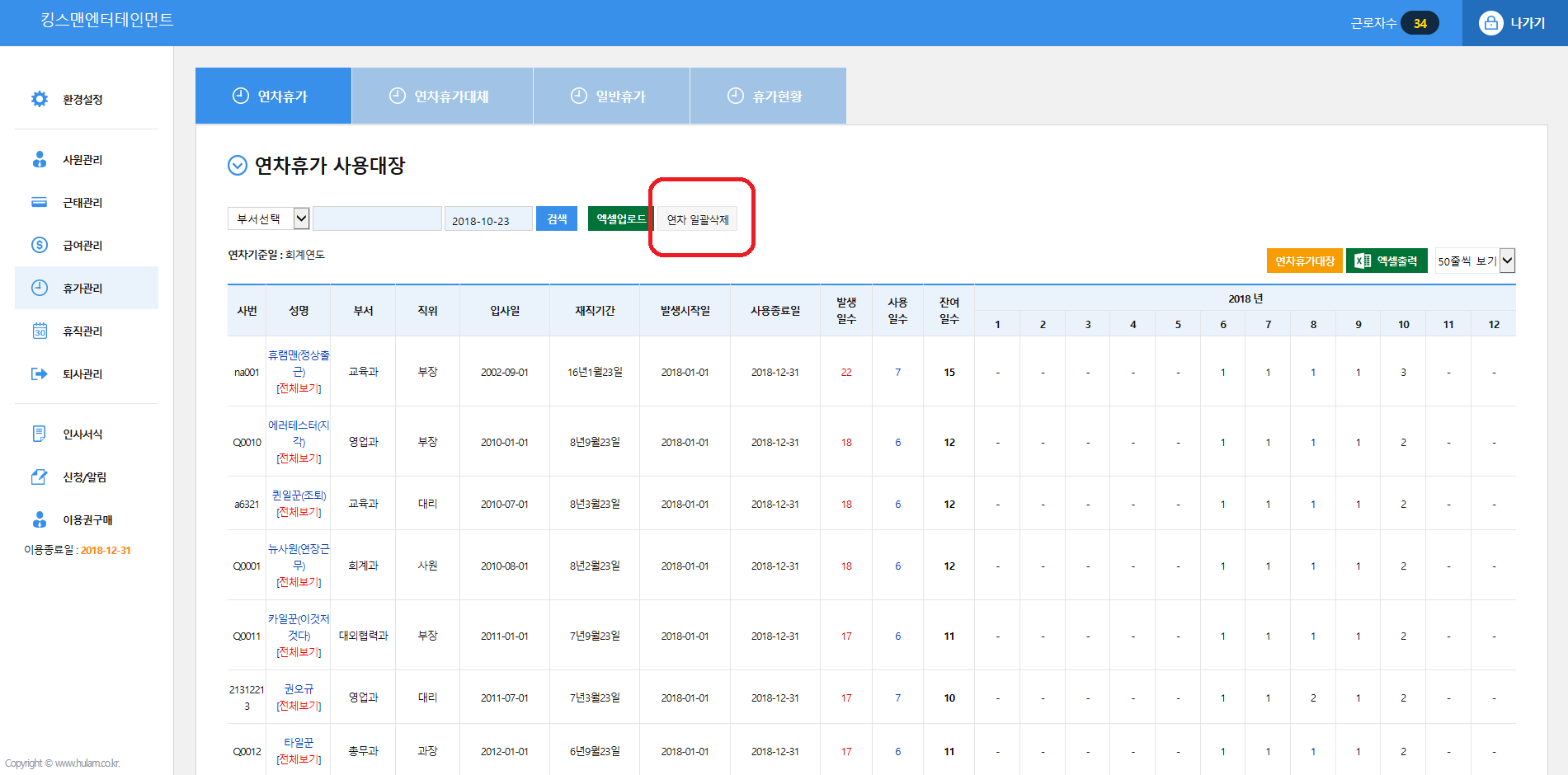Click the 환경설정 gear icon

point(39,99)
